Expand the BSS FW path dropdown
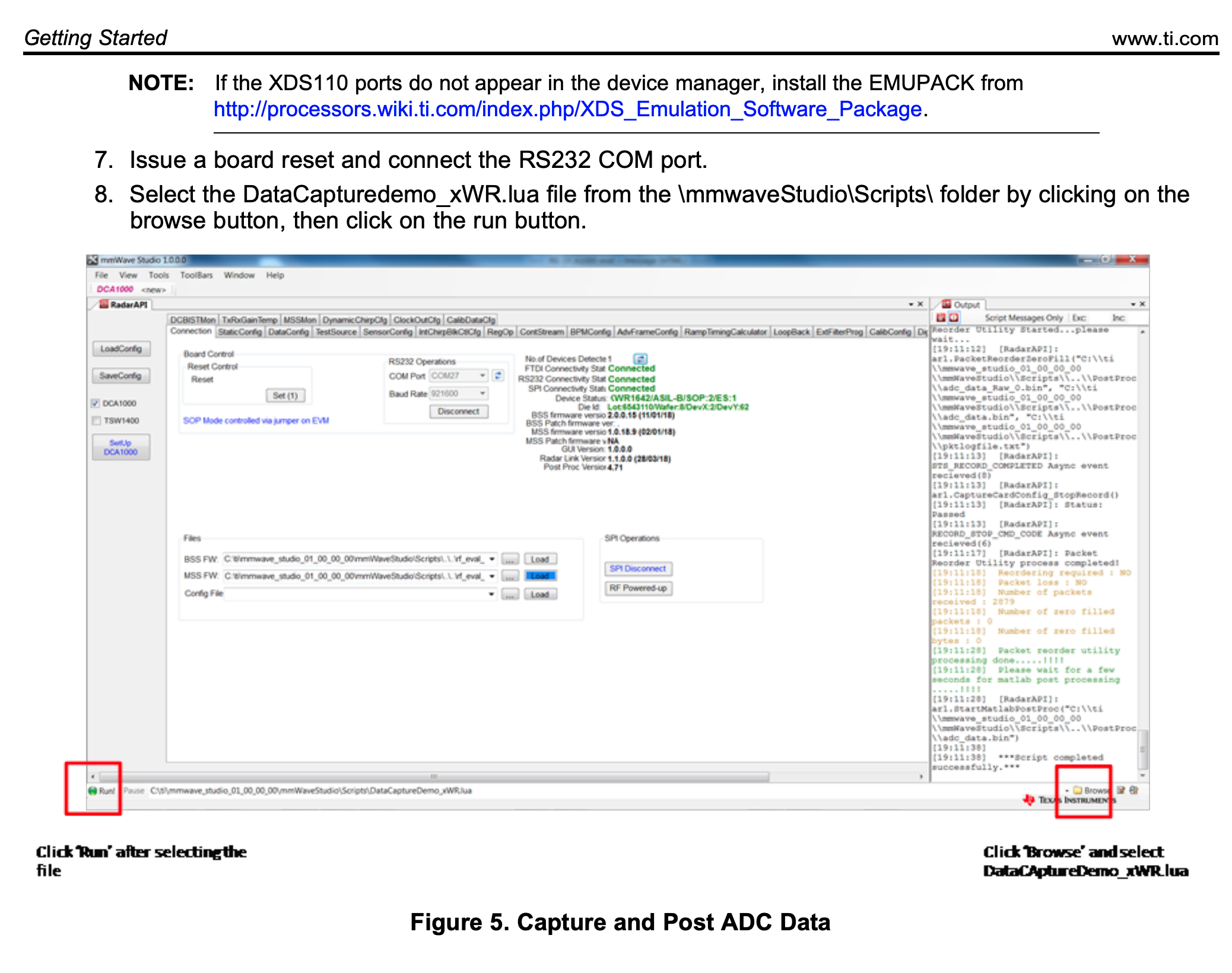1232x973 pixels. point(492,559)
